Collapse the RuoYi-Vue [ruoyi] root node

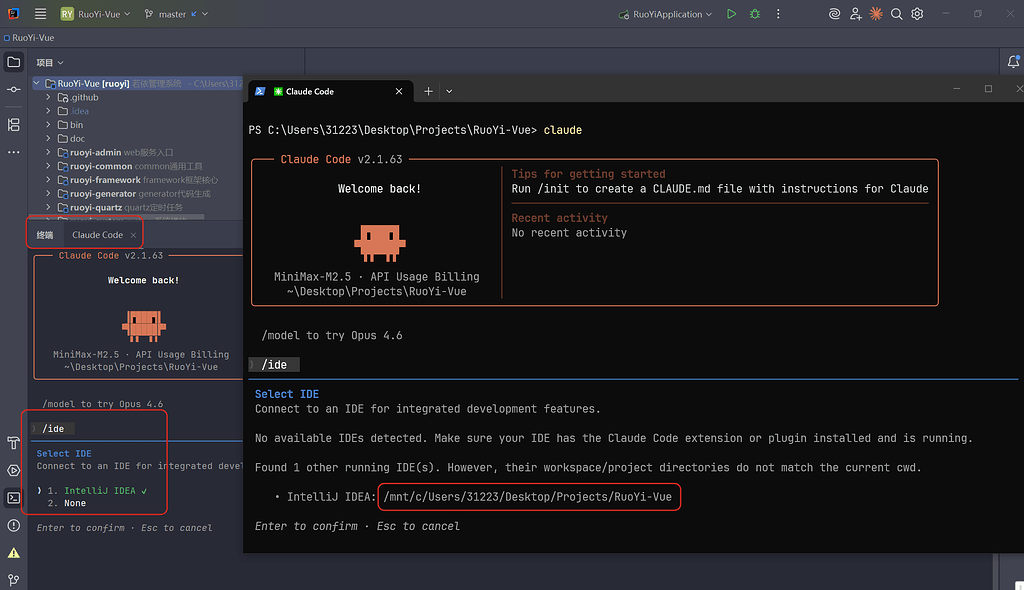coord(37,84)
